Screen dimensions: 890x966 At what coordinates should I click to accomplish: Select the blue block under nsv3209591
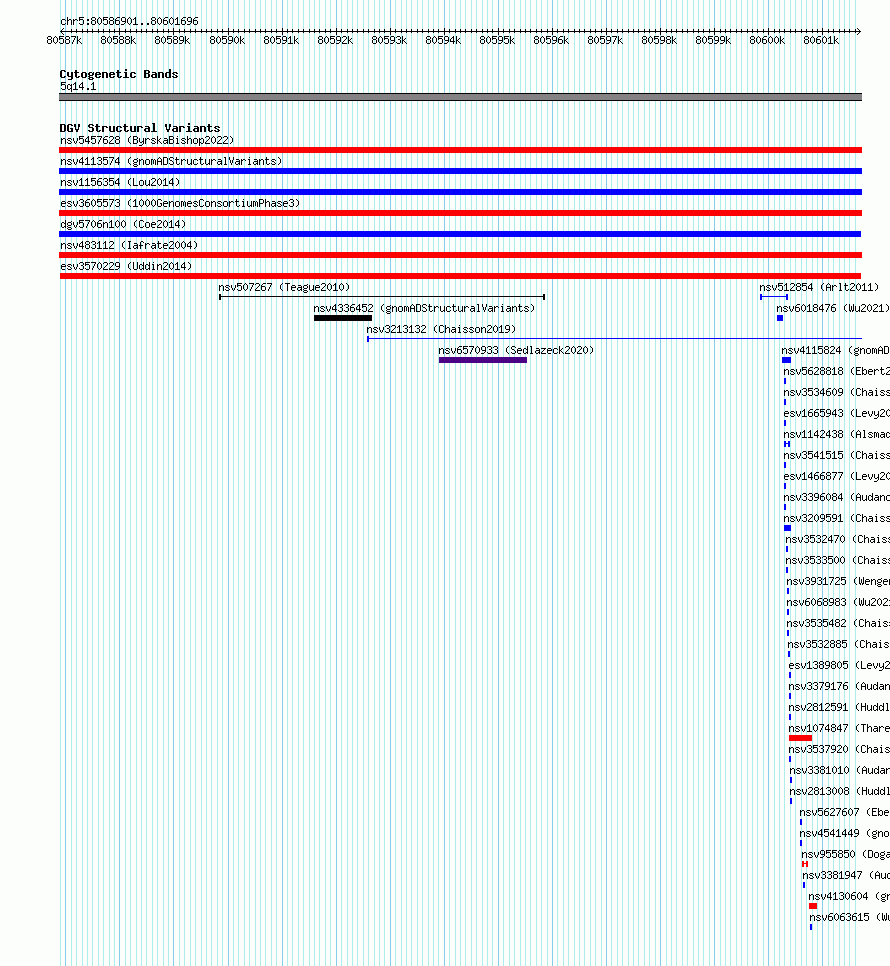pos(787,528)
